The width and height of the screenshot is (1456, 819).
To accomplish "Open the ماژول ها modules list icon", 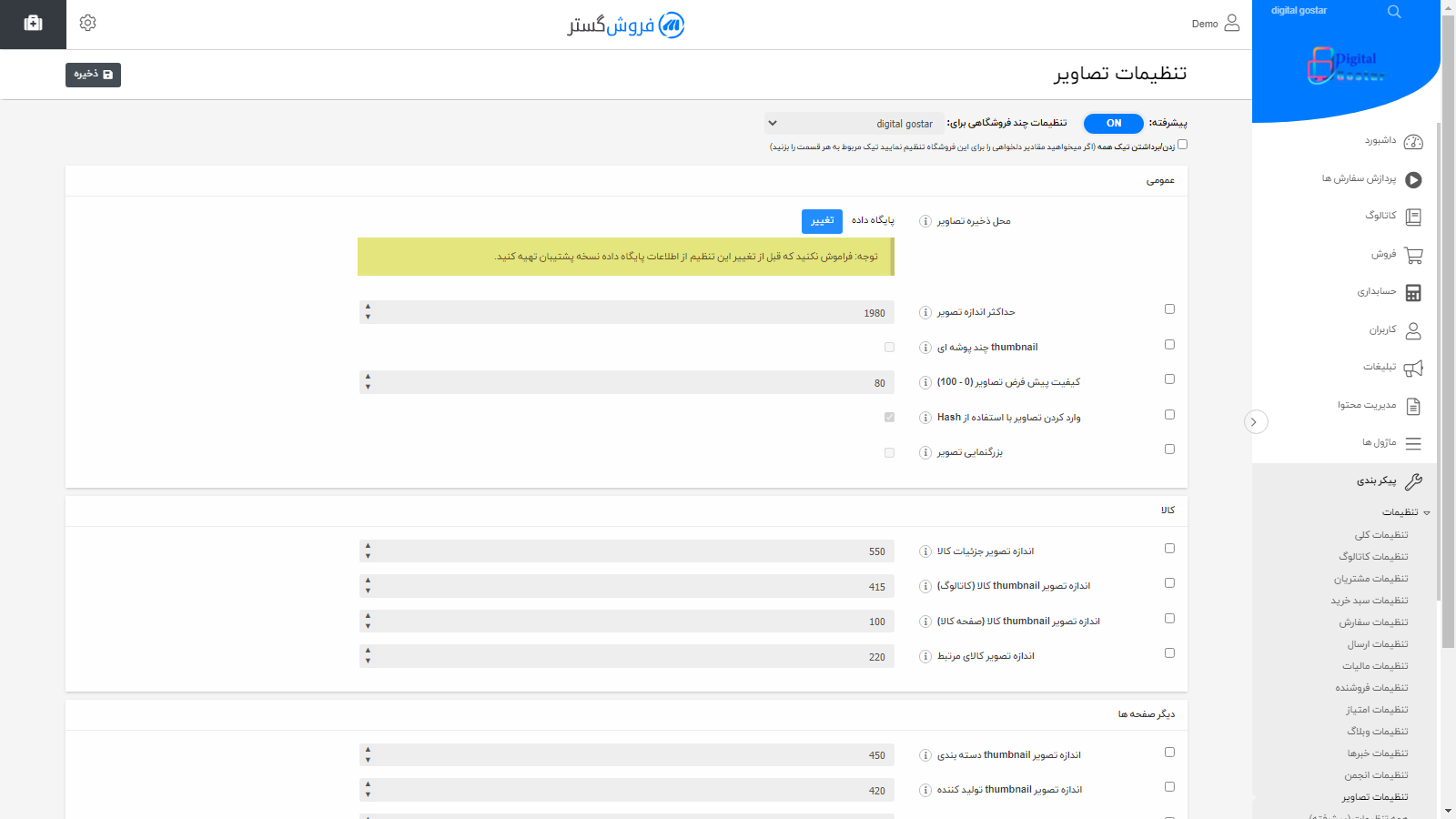I will [x=1412, y=443].
